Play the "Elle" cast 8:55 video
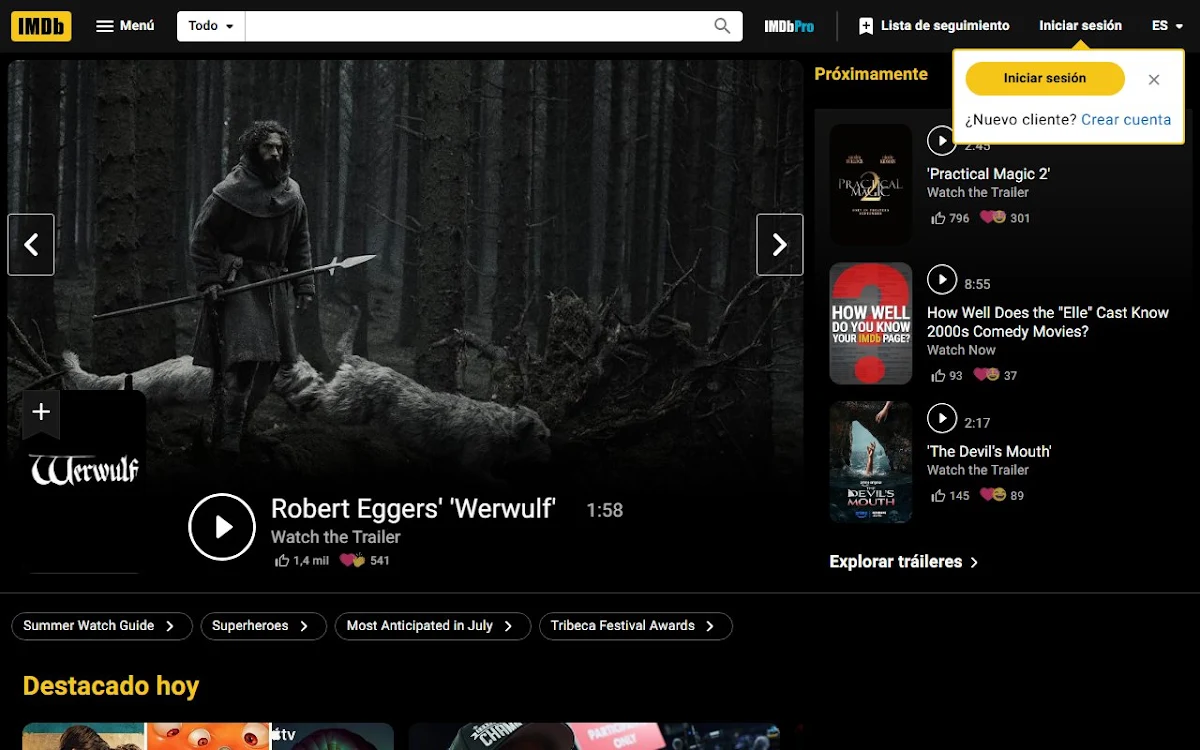The width and height of the screenshot is (1200, 750). pyautogui.click(x=942, y=279)
